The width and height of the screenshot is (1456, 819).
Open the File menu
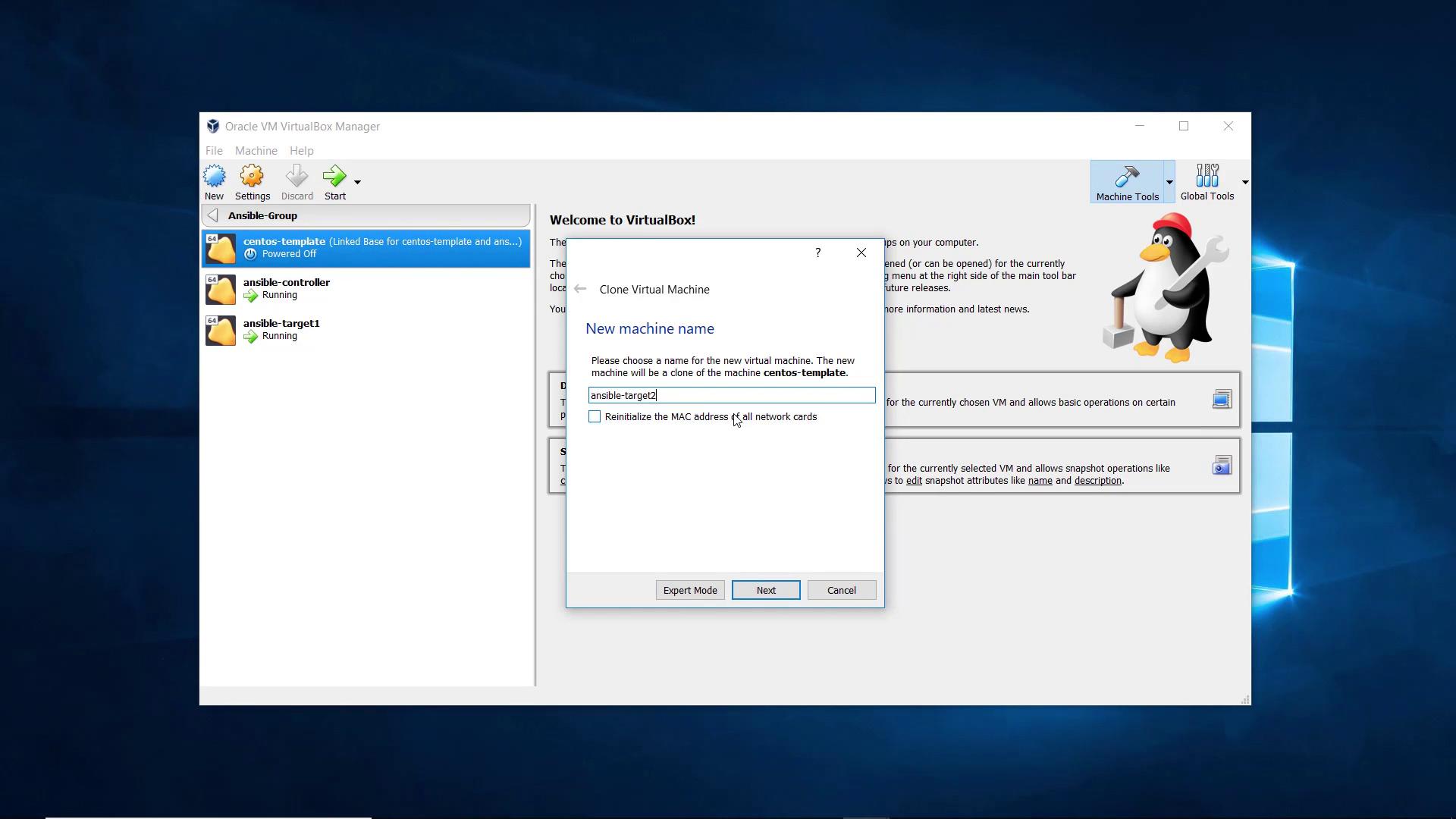click(214, 151)
